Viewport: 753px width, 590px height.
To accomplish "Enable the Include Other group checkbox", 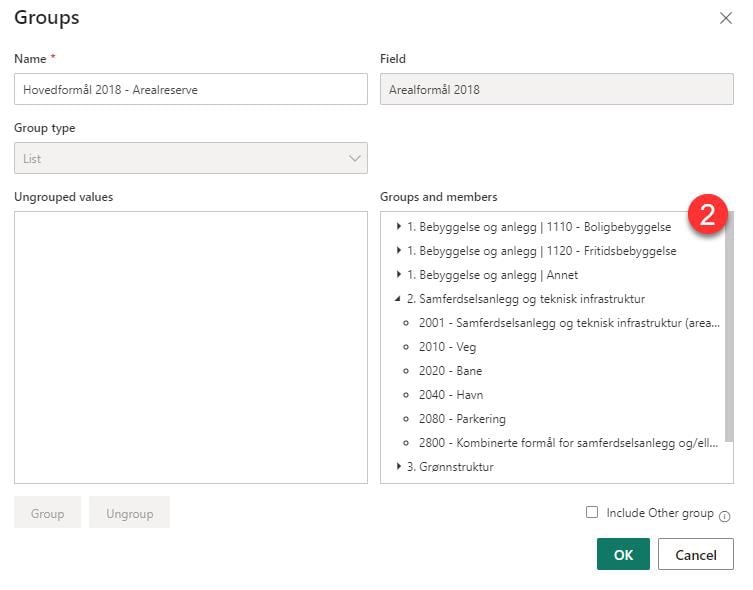I will (x=592, y=513).
